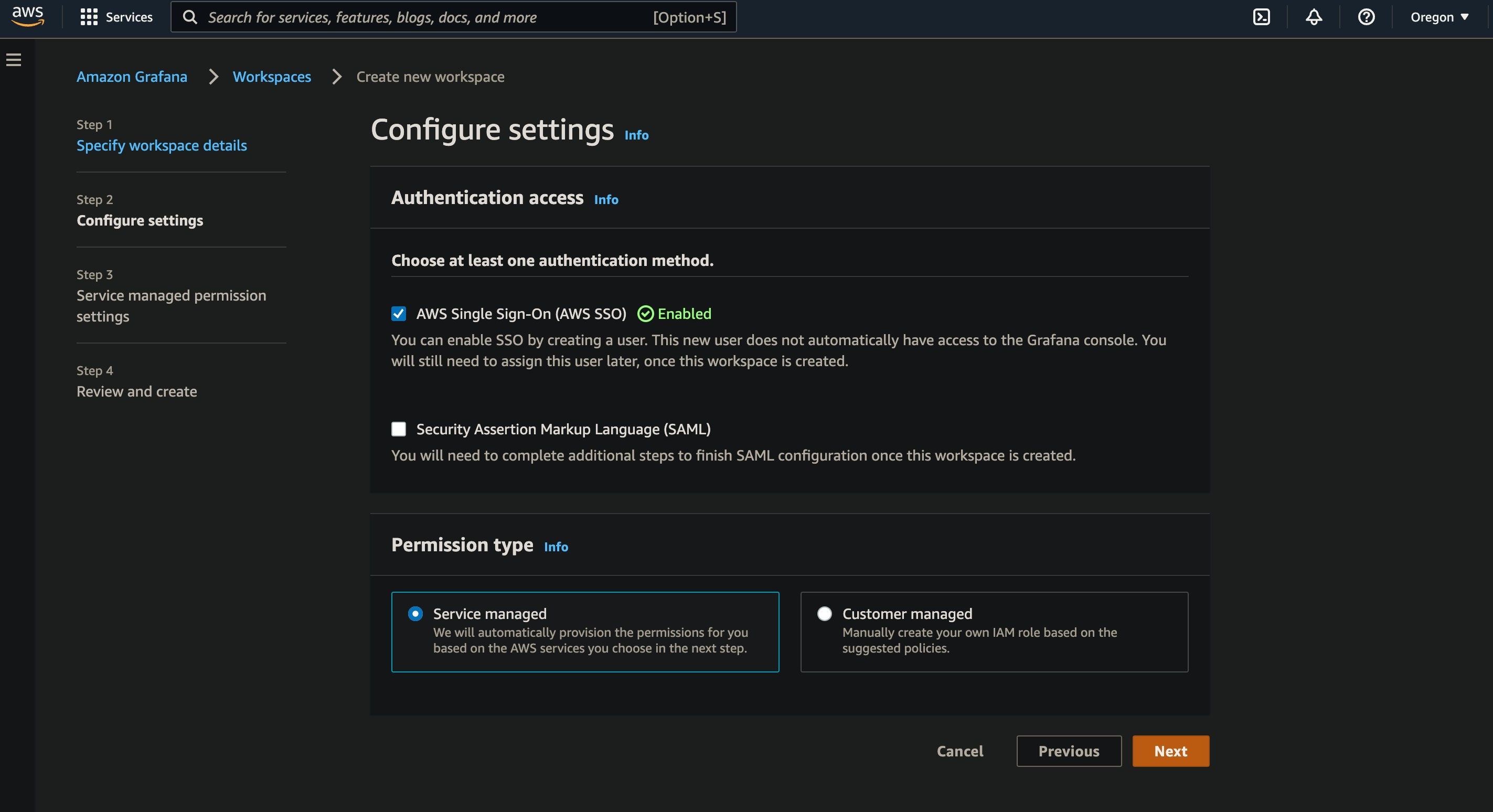Go to Amazon Grafana breadcrumb
The image size is (1493, 812).
tap(132, 77)
